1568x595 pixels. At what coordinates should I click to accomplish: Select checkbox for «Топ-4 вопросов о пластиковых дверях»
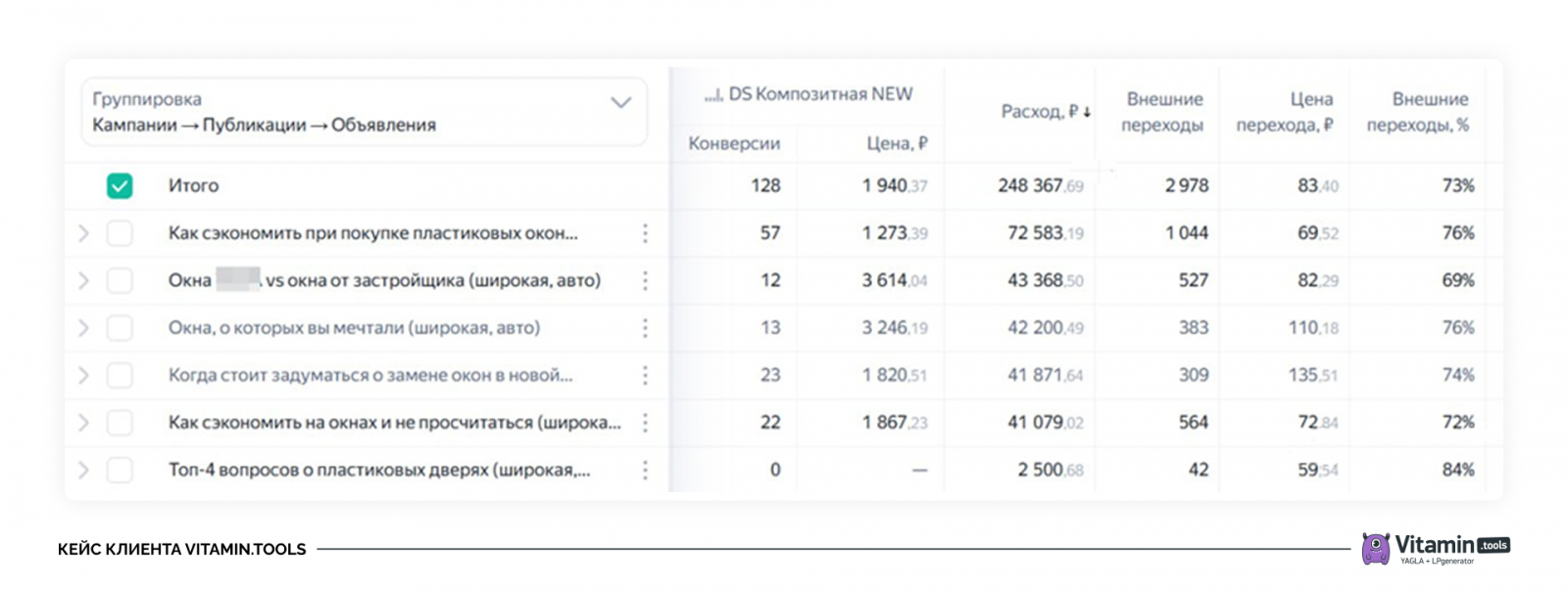pos(120,471)
